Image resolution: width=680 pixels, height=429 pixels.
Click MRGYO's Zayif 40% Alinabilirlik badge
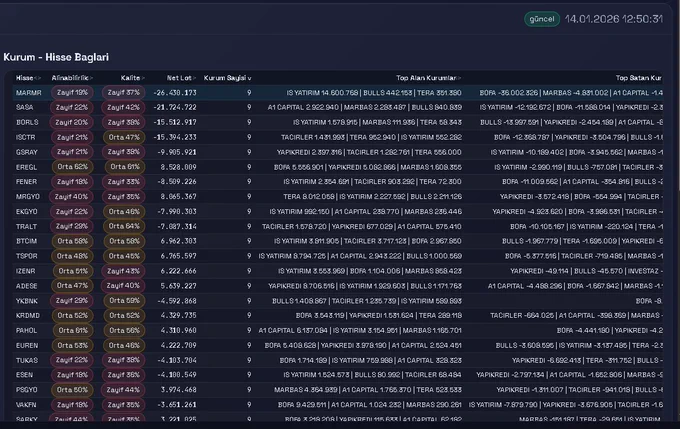tap(71, 196)
